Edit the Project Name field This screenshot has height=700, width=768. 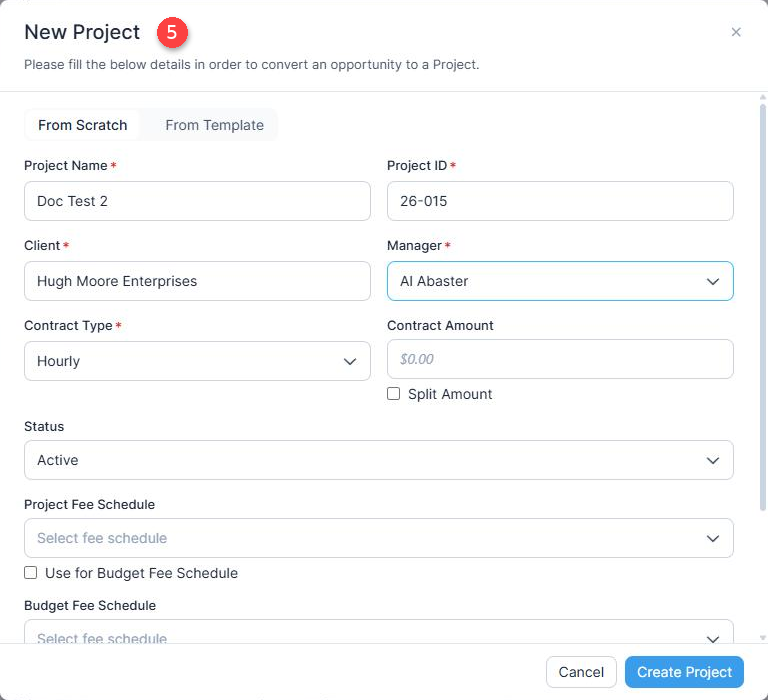(197, 201)
